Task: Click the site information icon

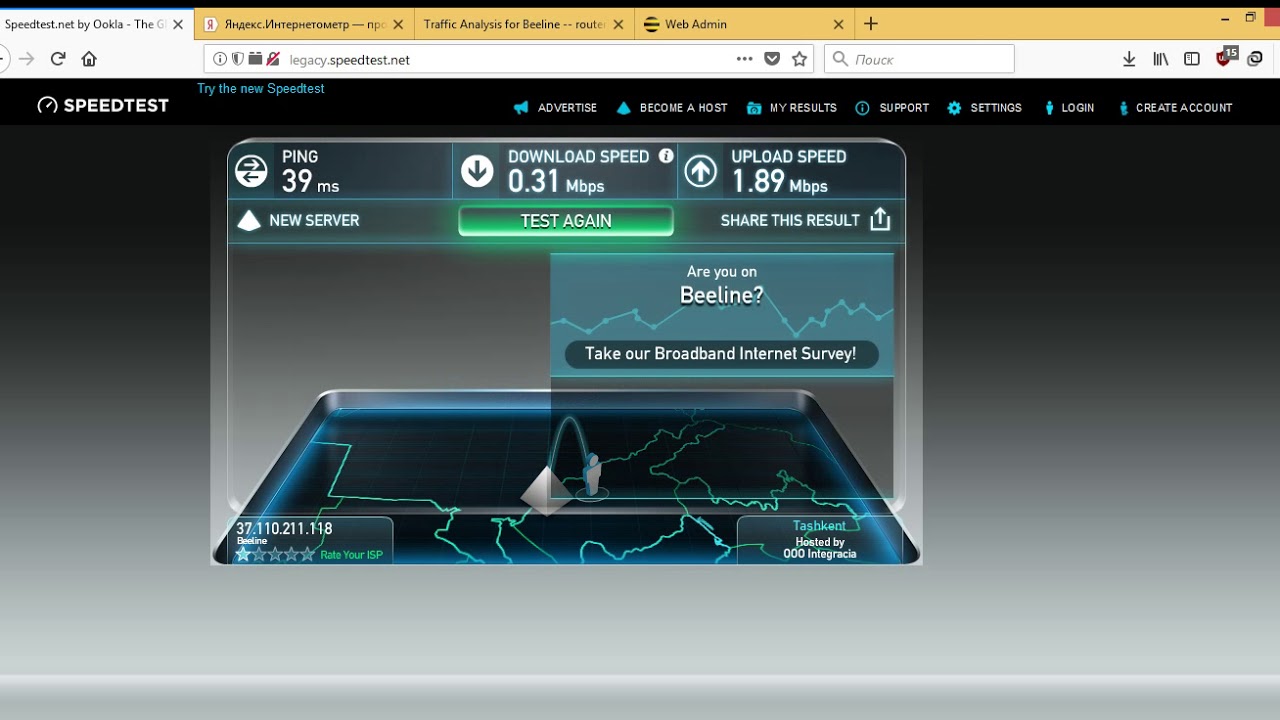Action: pyautogui.click(x=220, y=59)
